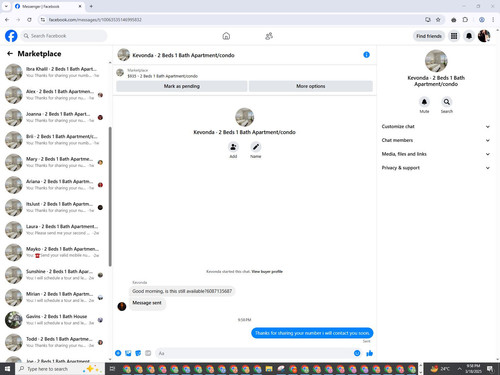This screenshot has width=500, height=375.
Task: Expand Media, files and links section
Action: click(436, 154)
